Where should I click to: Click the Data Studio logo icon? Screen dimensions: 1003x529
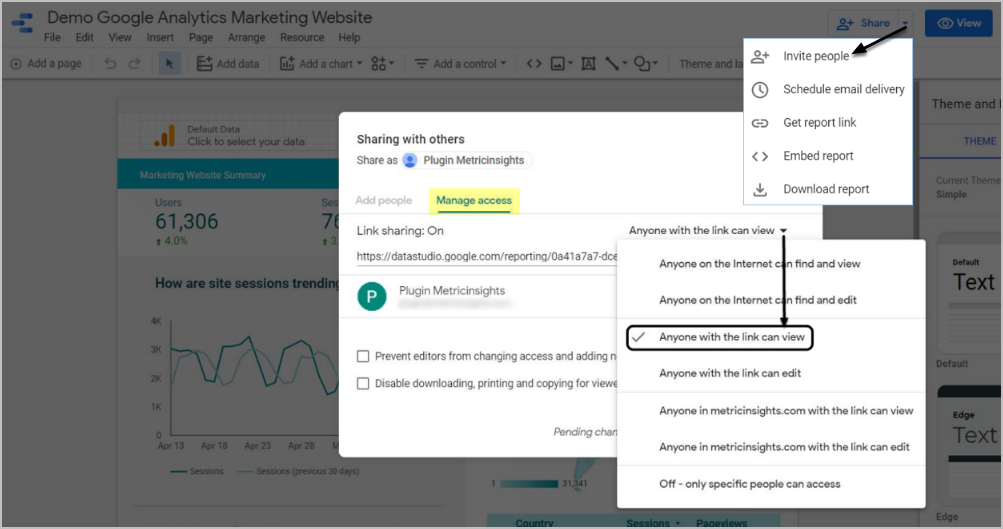24,24
